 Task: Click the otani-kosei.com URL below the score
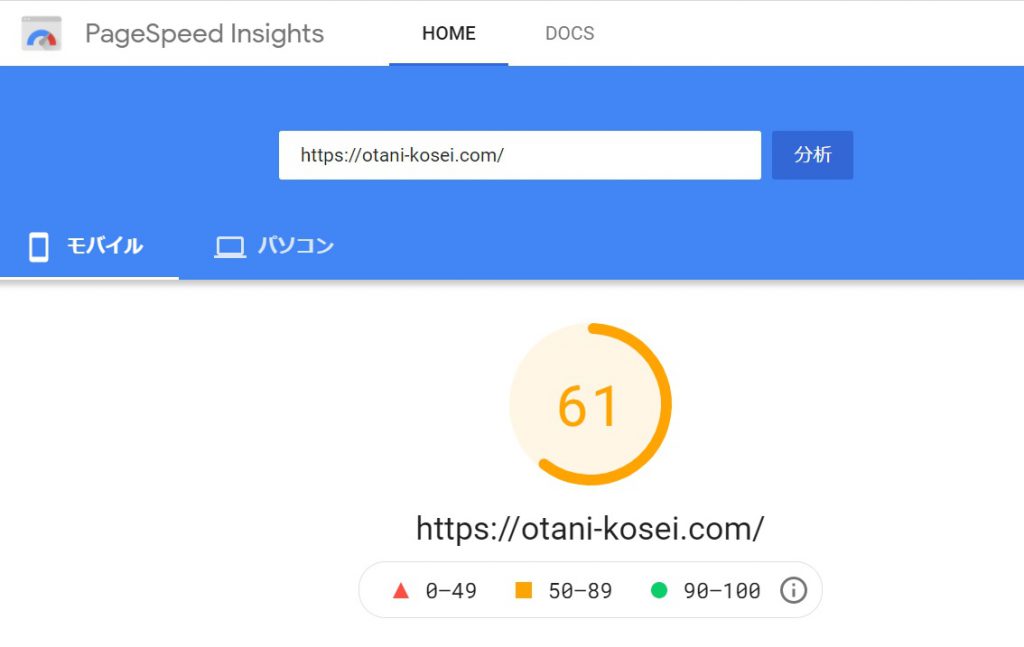[x=590, y=528]
